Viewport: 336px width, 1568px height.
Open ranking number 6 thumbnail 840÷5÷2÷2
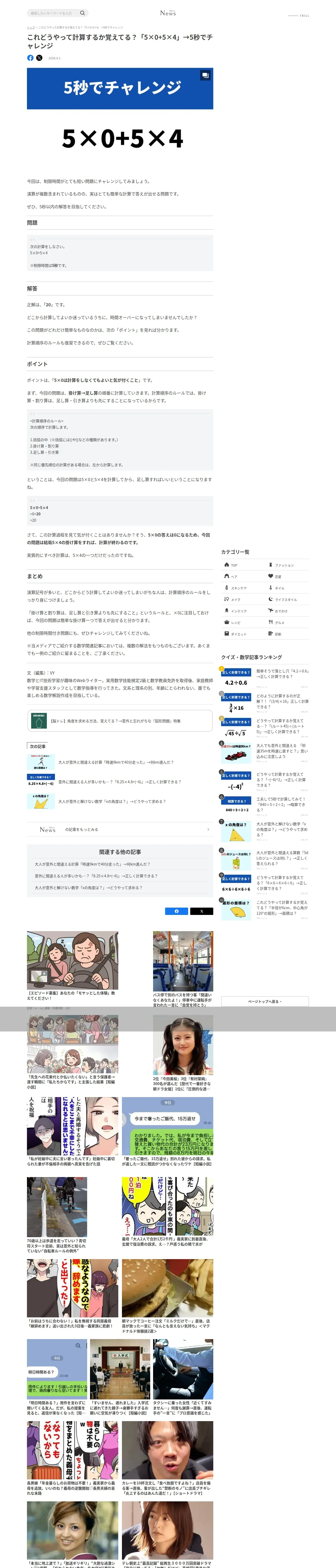coord(236,806)
